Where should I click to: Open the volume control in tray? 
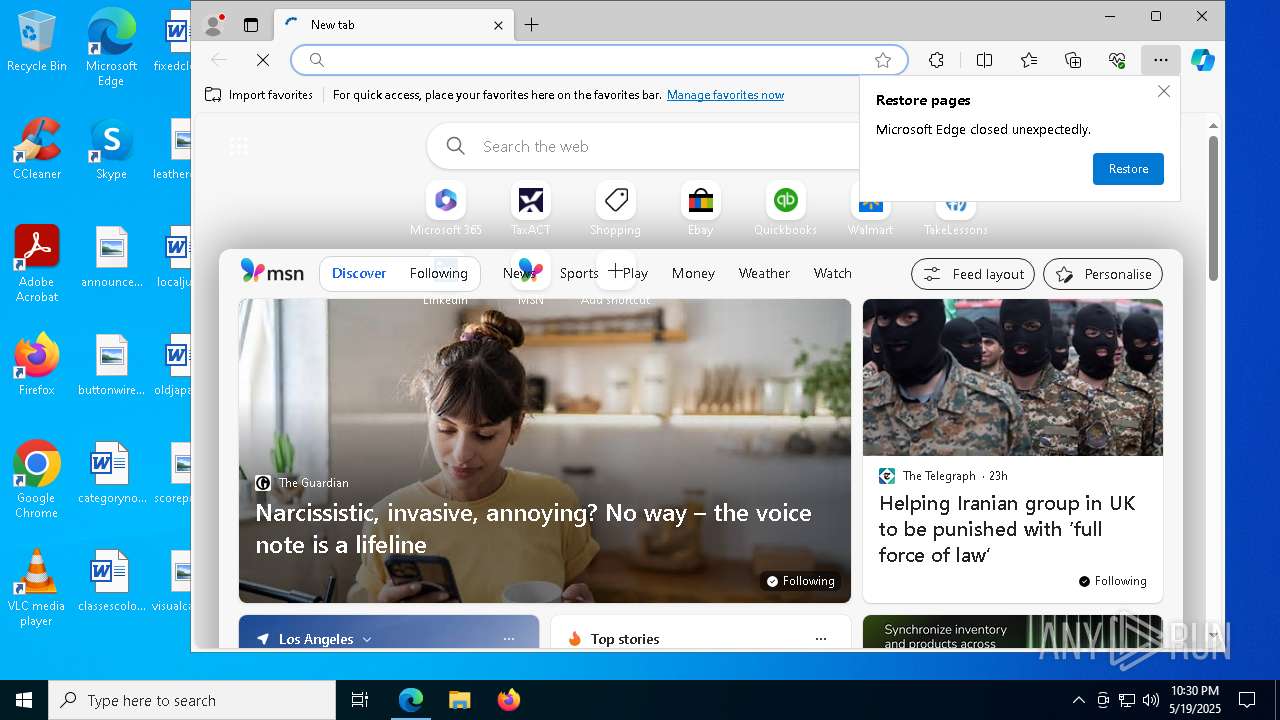(1150, 700)
